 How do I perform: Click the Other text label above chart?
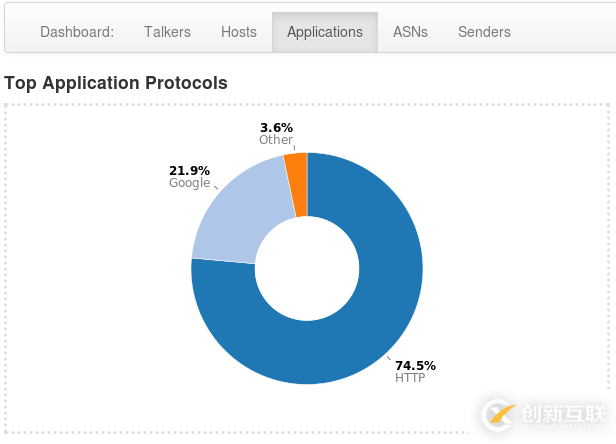276,140
